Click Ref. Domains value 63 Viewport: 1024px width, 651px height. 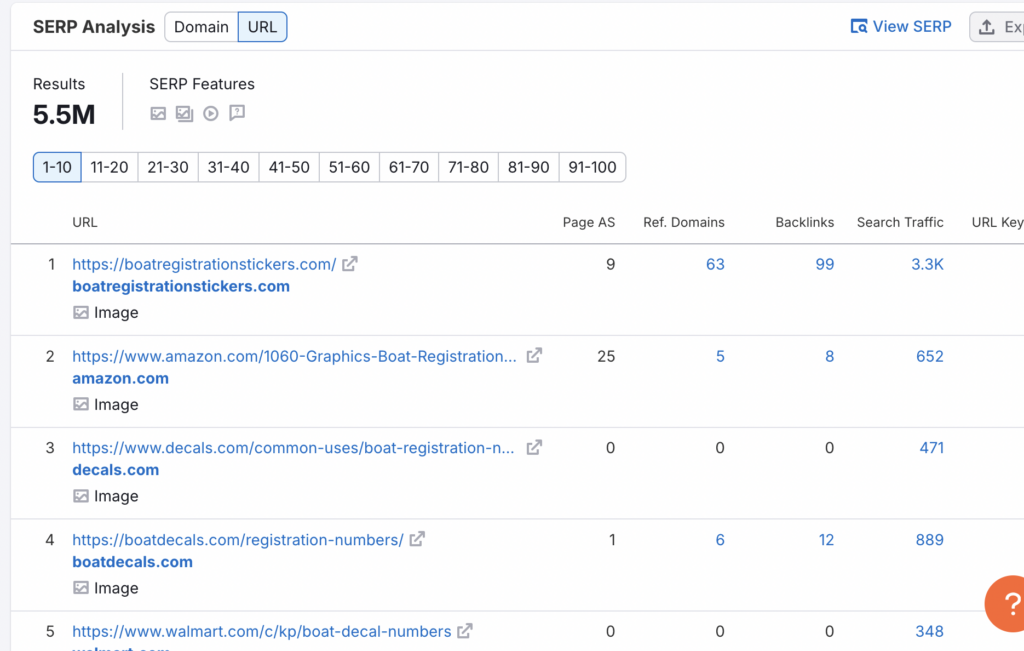click(715, 264)
